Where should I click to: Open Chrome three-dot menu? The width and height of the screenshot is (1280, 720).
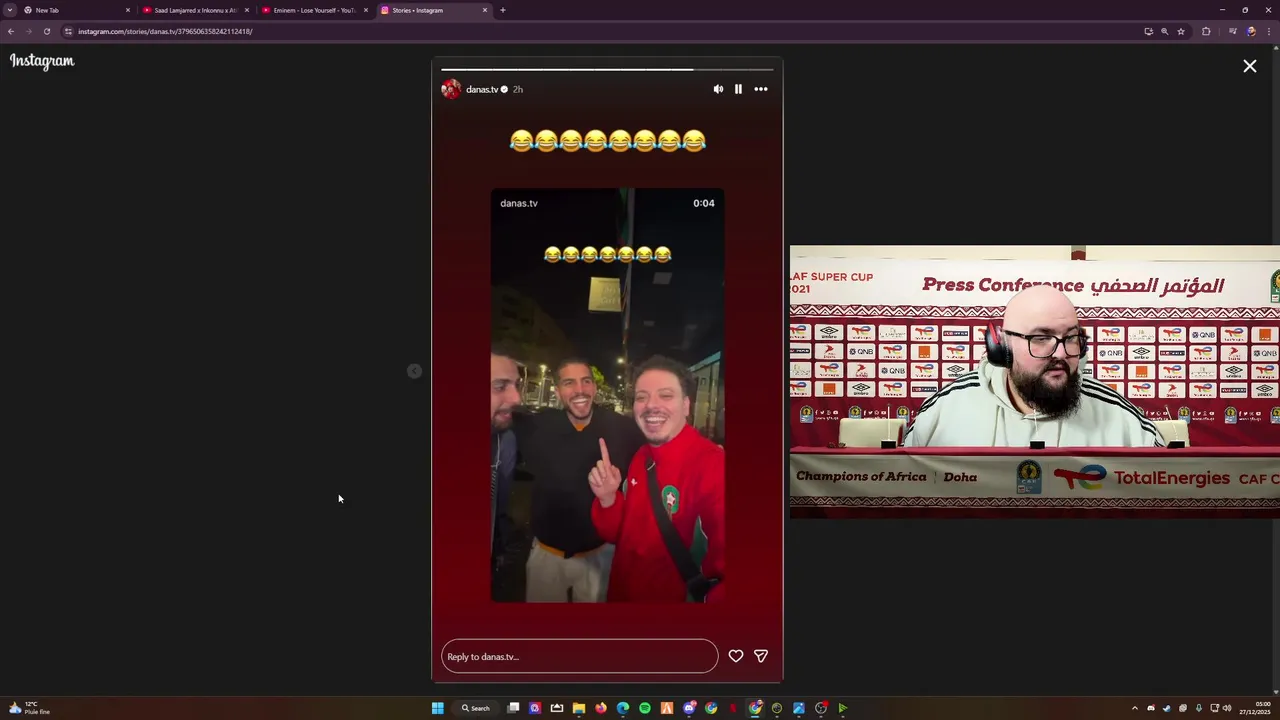click(1268, 31)
